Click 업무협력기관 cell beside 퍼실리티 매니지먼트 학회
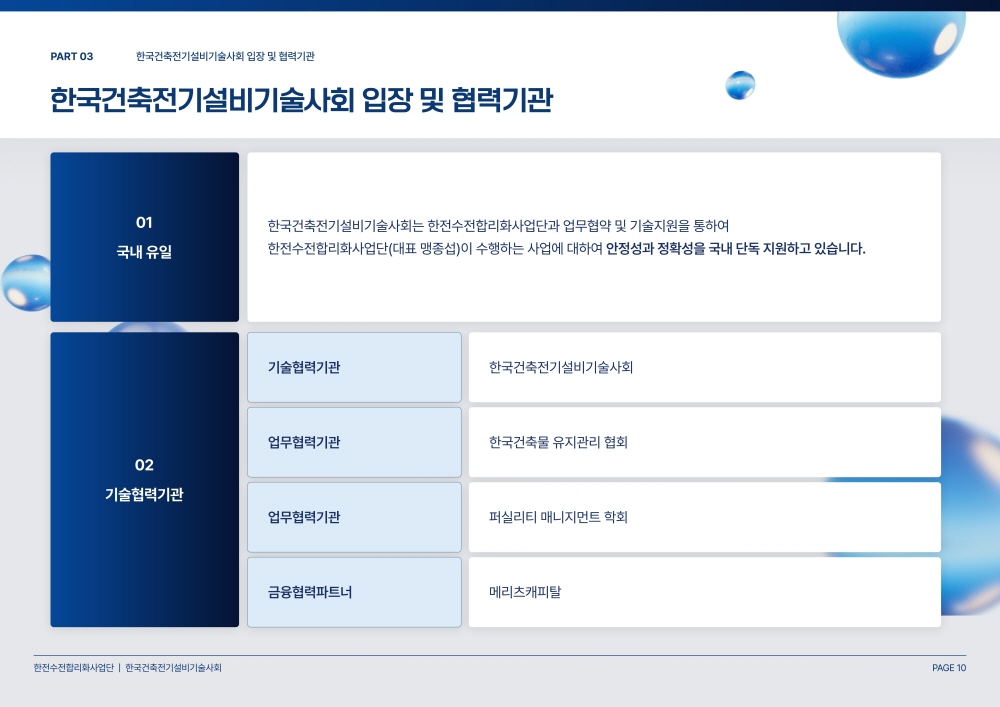 (x=354, y=517)
